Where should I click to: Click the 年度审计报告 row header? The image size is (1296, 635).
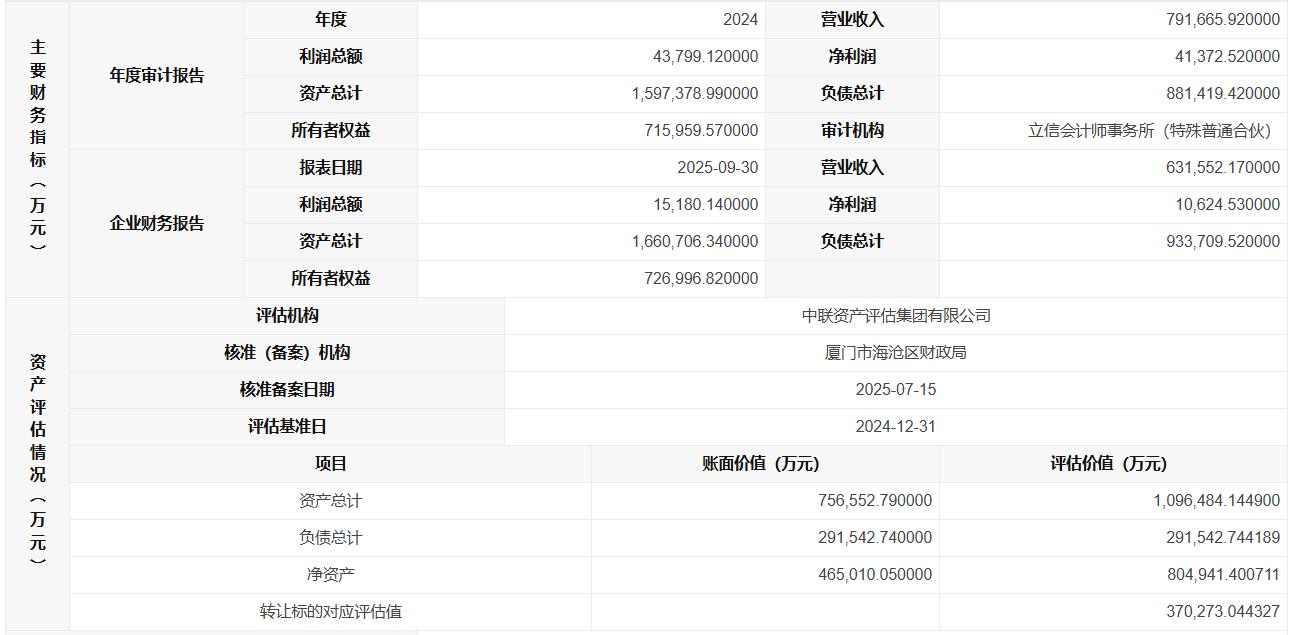(156, 75)
